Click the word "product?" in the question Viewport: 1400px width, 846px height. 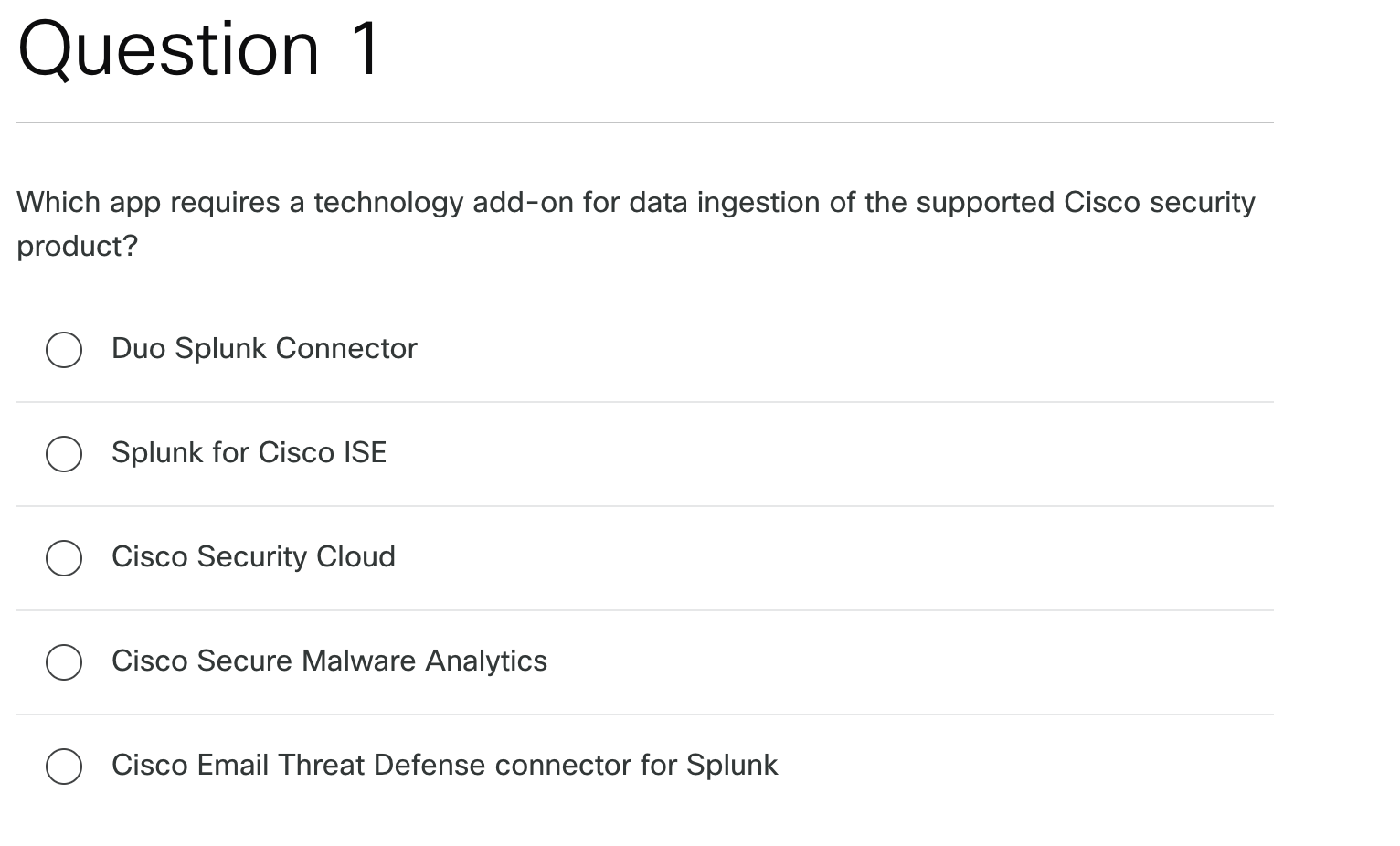point(77,246)
